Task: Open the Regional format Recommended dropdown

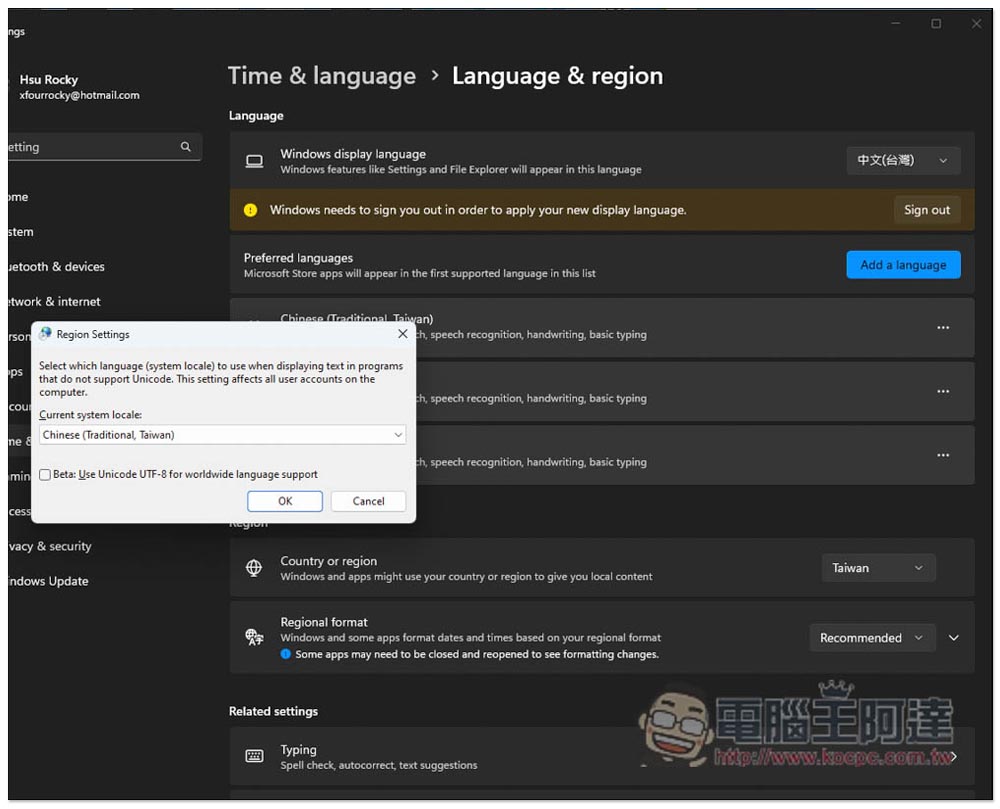Action: [x=872, y=638]
